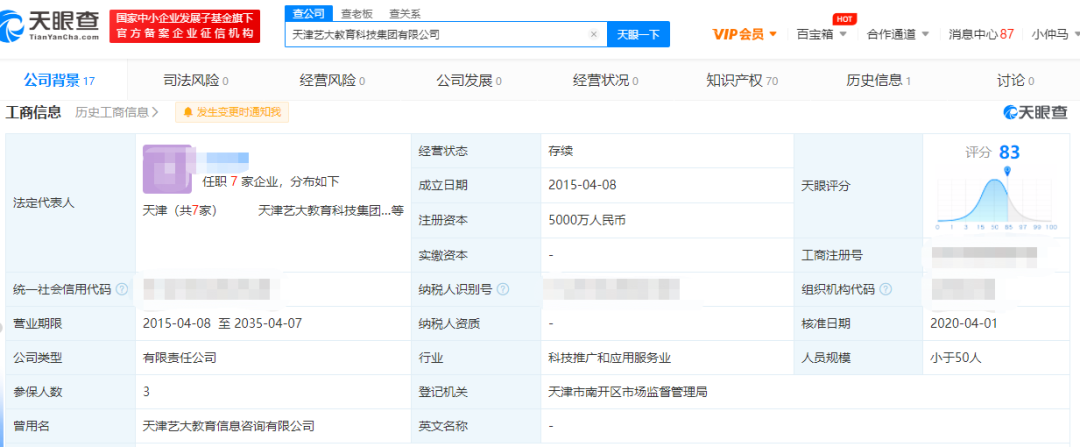Click the 有限责任公司 company type value
Screen dimensions: 1080x447
point(180,358)
